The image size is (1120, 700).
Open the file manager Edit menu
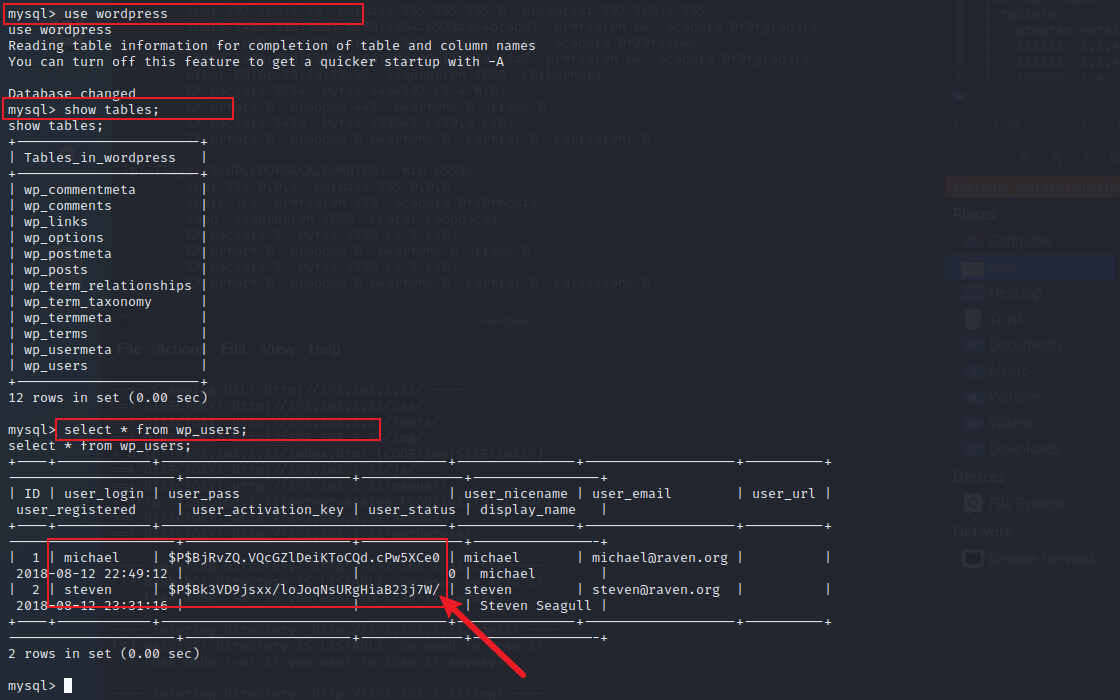[x=1006, y=125]
